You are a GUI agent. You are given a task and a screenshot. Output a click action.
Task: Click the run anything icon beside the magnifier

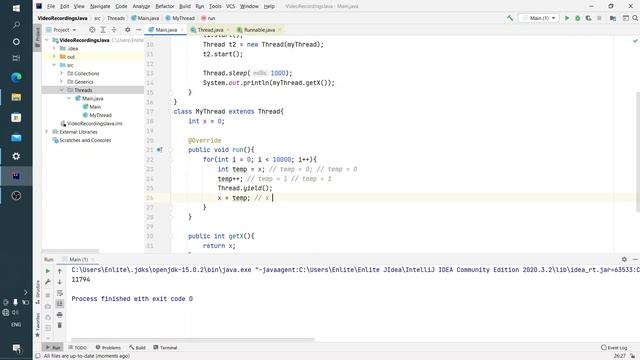[x=625, y=18]
